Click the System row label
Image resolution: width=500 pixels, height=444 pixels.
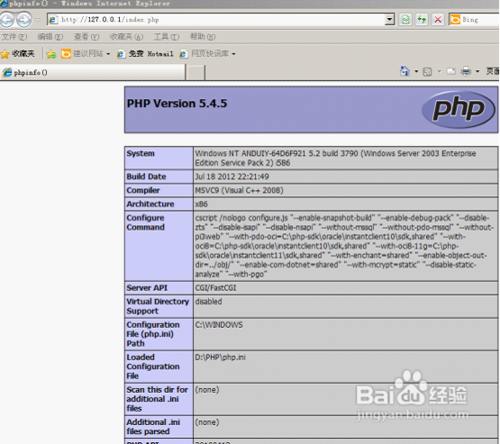(x=140, y=153)
